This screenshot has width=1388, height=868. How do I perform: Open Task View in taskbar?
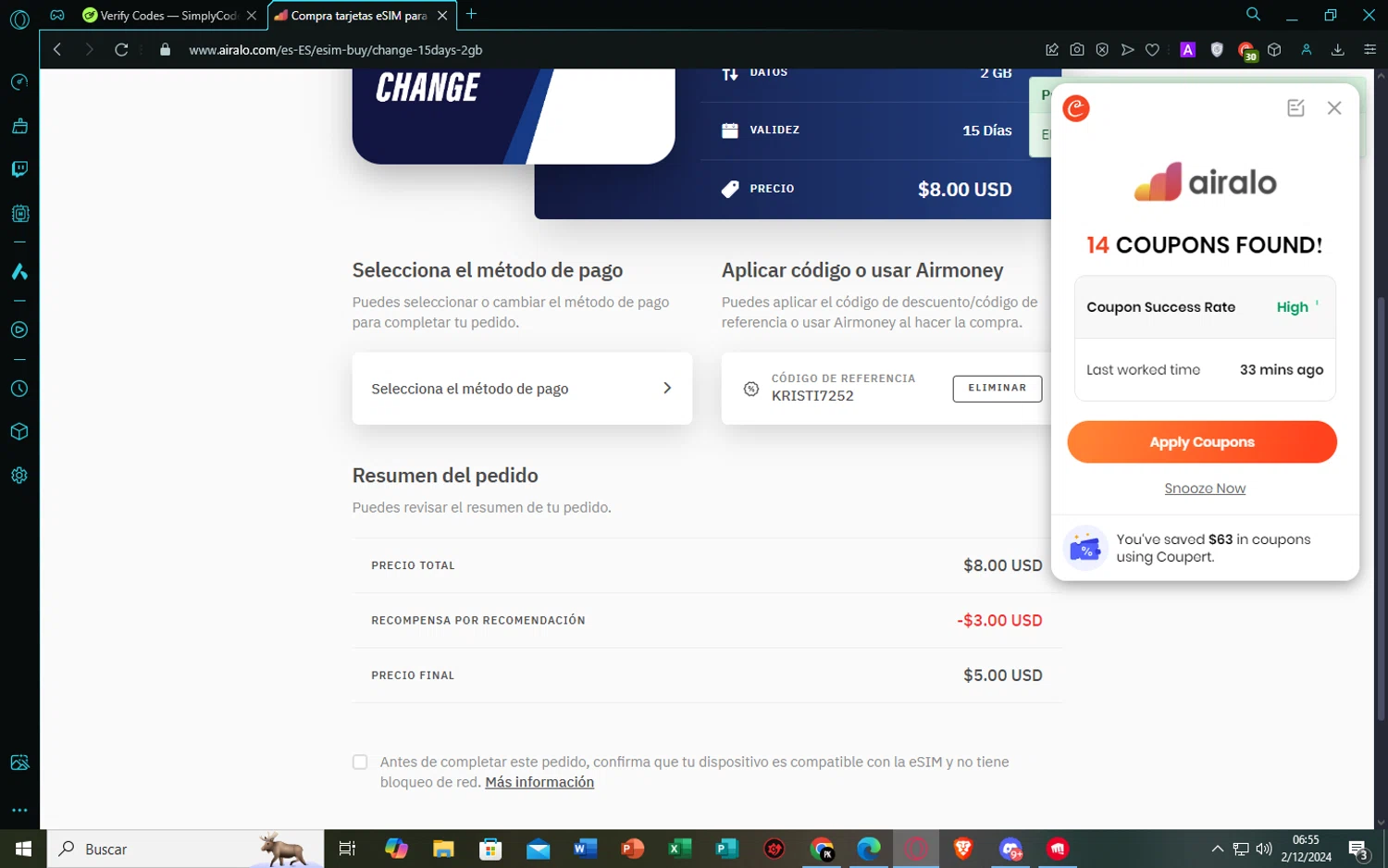coord(348,849)
